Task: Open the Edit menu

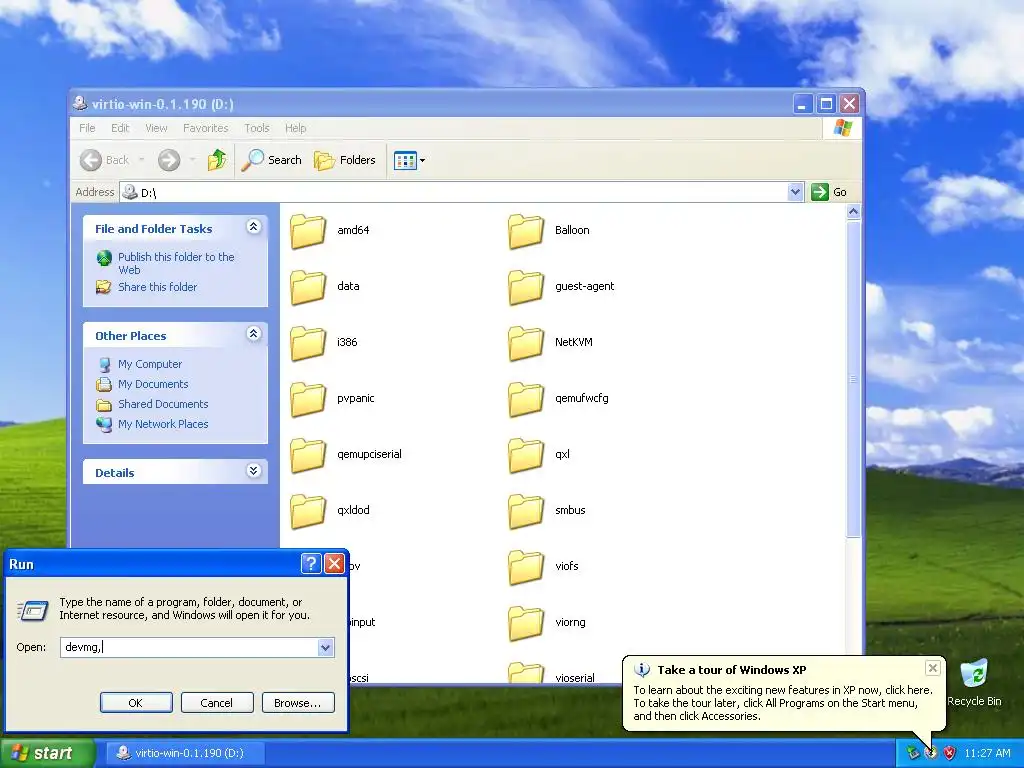Action: (x=120, y=128)
